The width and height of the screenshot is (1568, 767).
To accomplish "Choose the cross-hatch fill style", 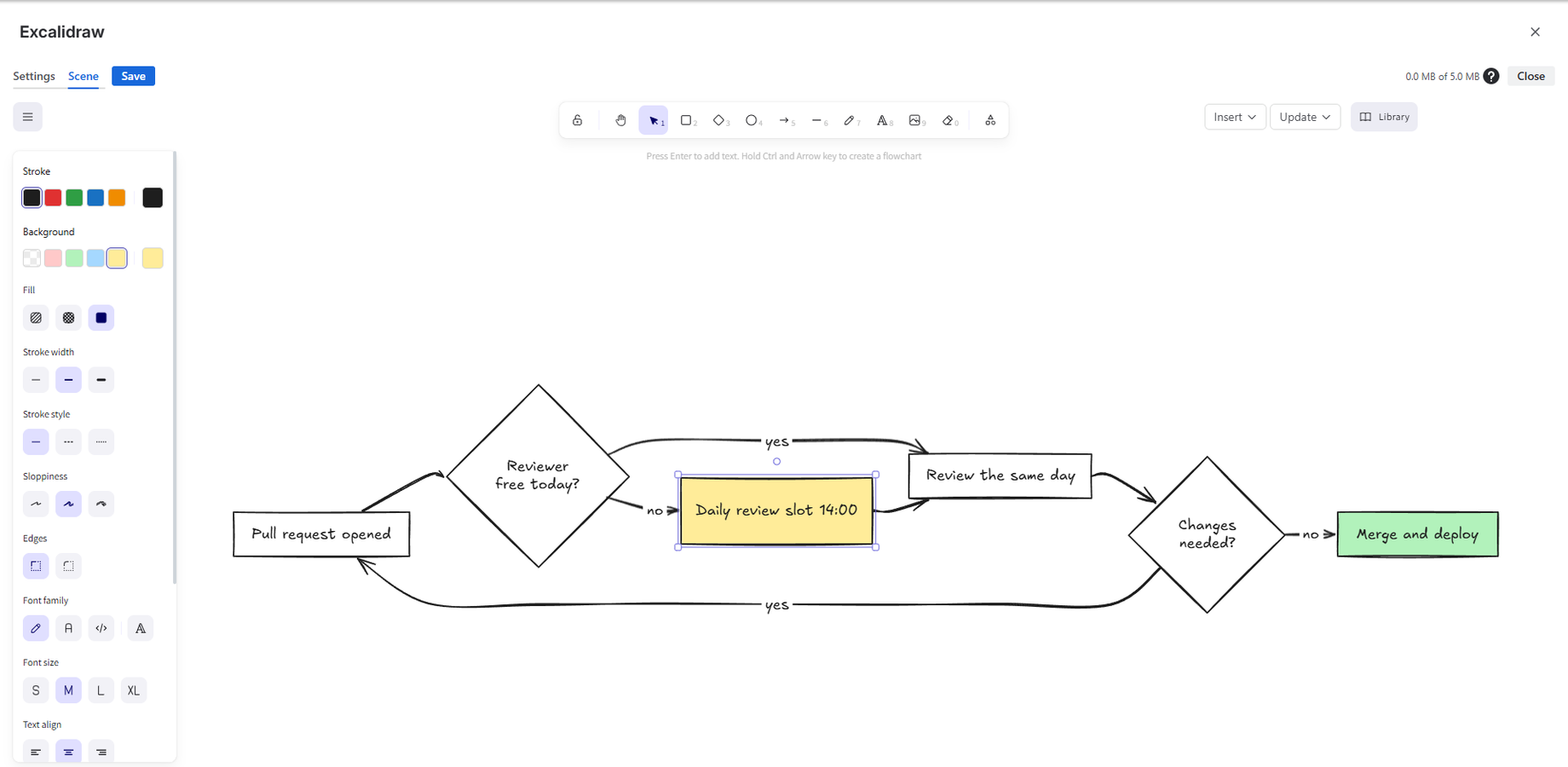I will (68, 318).
